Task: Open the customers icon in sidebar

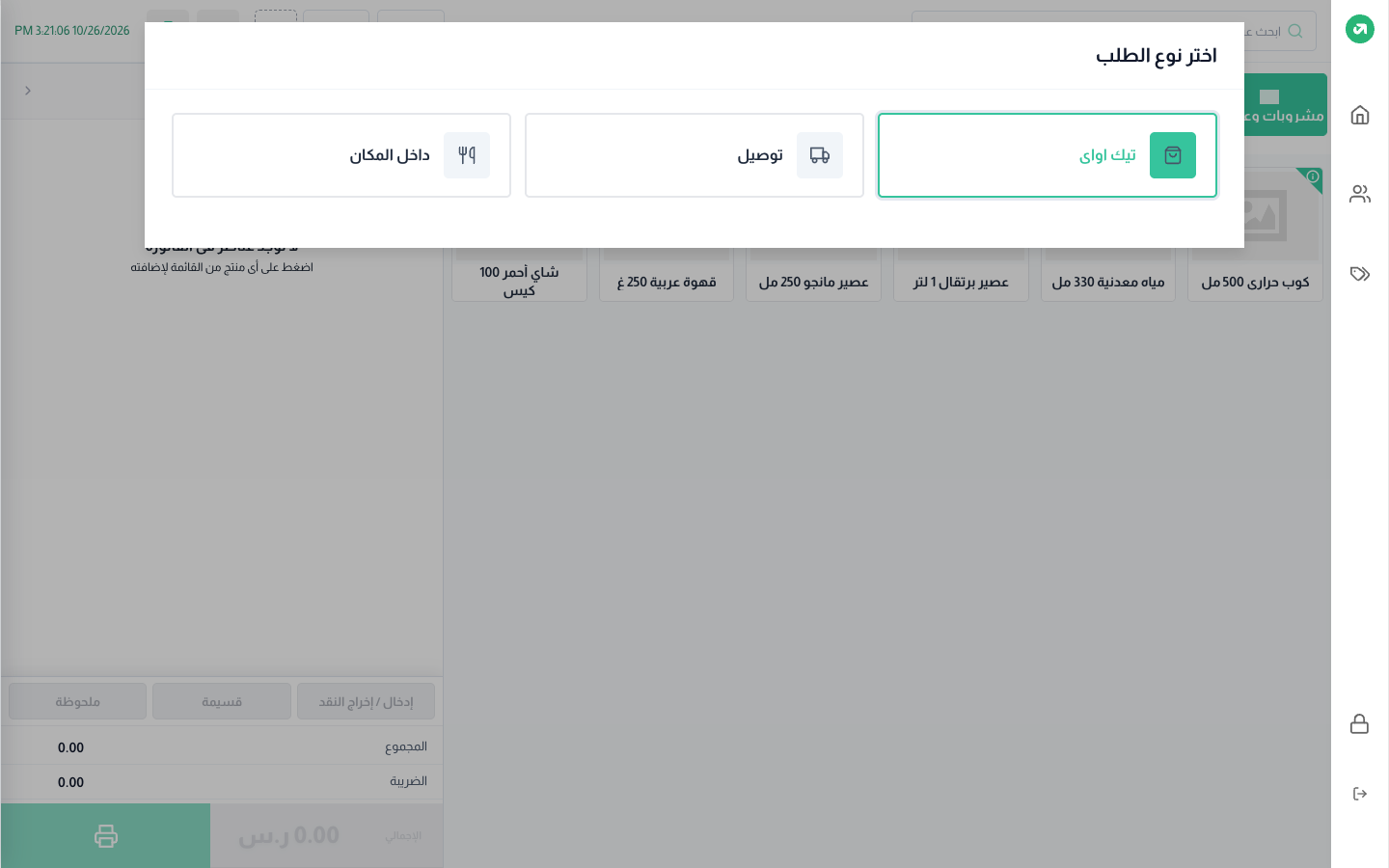Action: pyautogui.click(x=1360, y=194)
